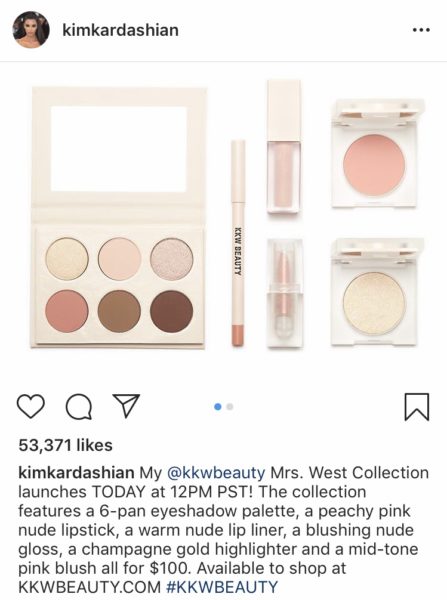This screenshot has height=600, width=447.
Task: Select first blue carousel dot
Action: (218, 407)
